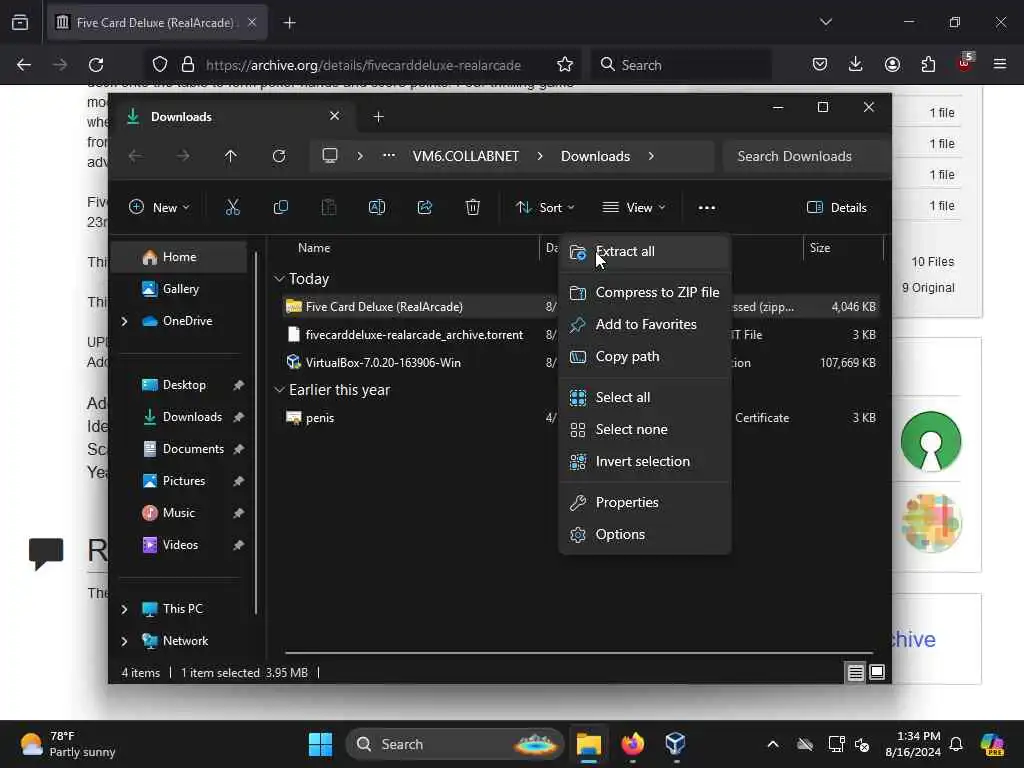
Task: Open the See more three-dots toolbar menu
Action: (707, 208)
